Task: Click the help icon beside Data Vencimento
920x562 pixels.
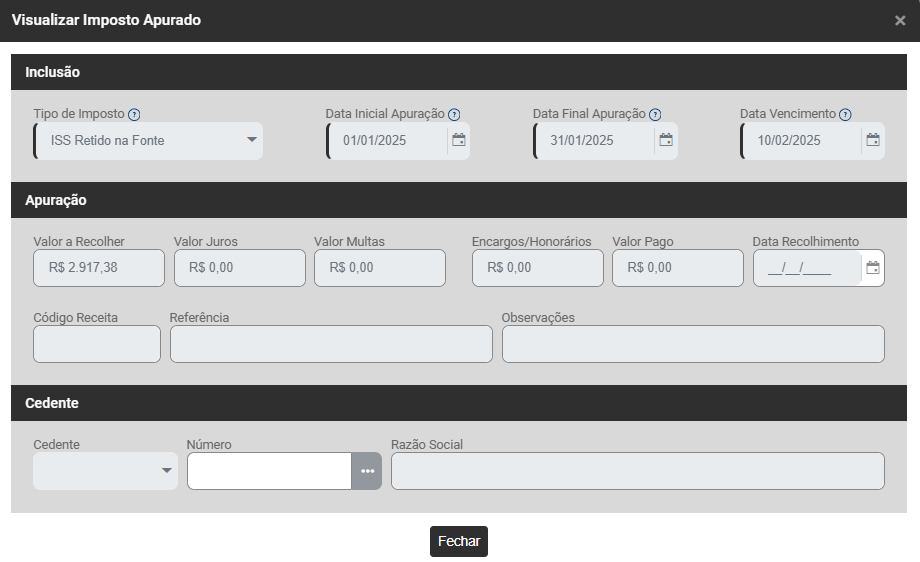Action: (x=845, y=114)
